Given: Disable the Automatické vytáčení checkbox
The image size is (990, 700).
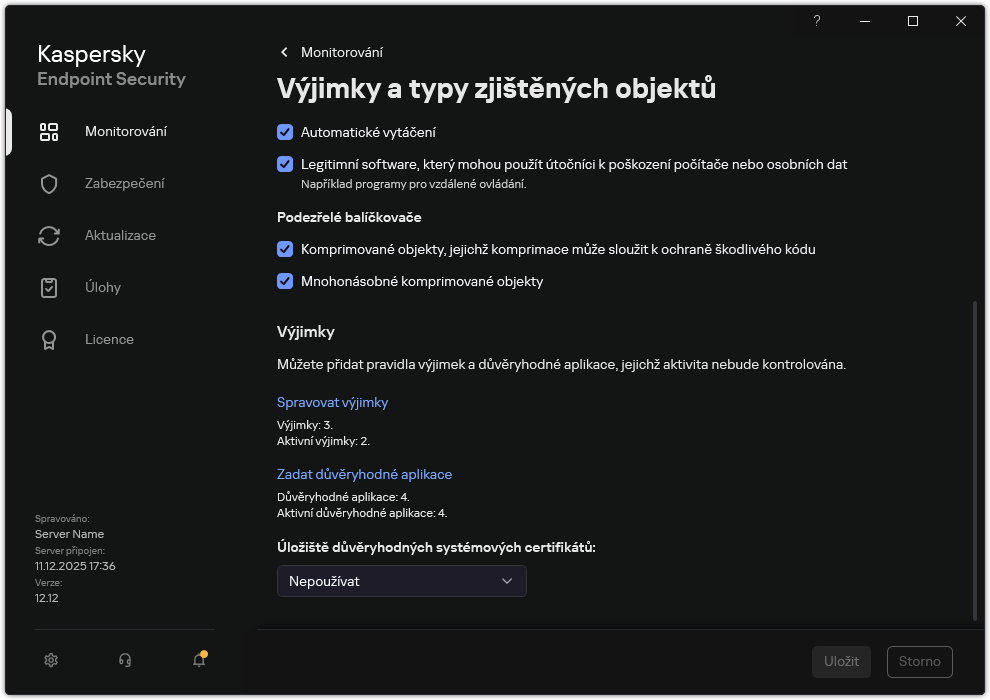Looking at the screenshot, I should click(285, 131).
